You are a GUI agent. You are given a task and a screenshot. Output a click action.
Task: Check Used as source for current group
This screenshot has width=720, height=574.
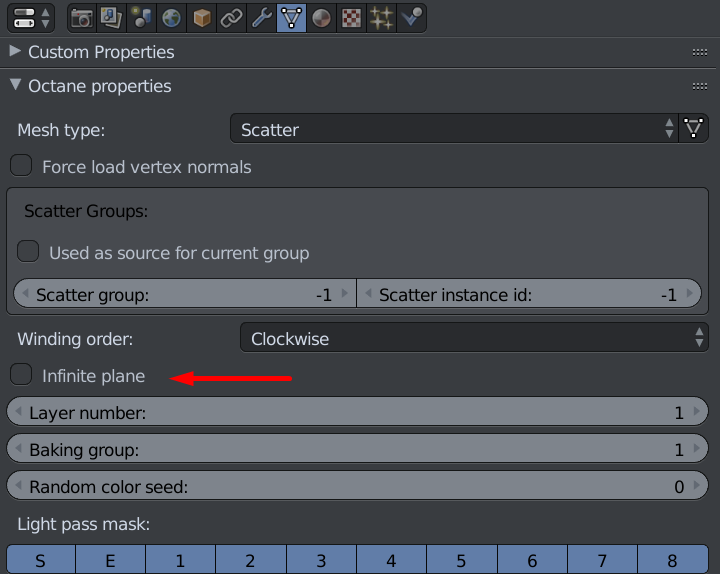(x=28, y=252)
